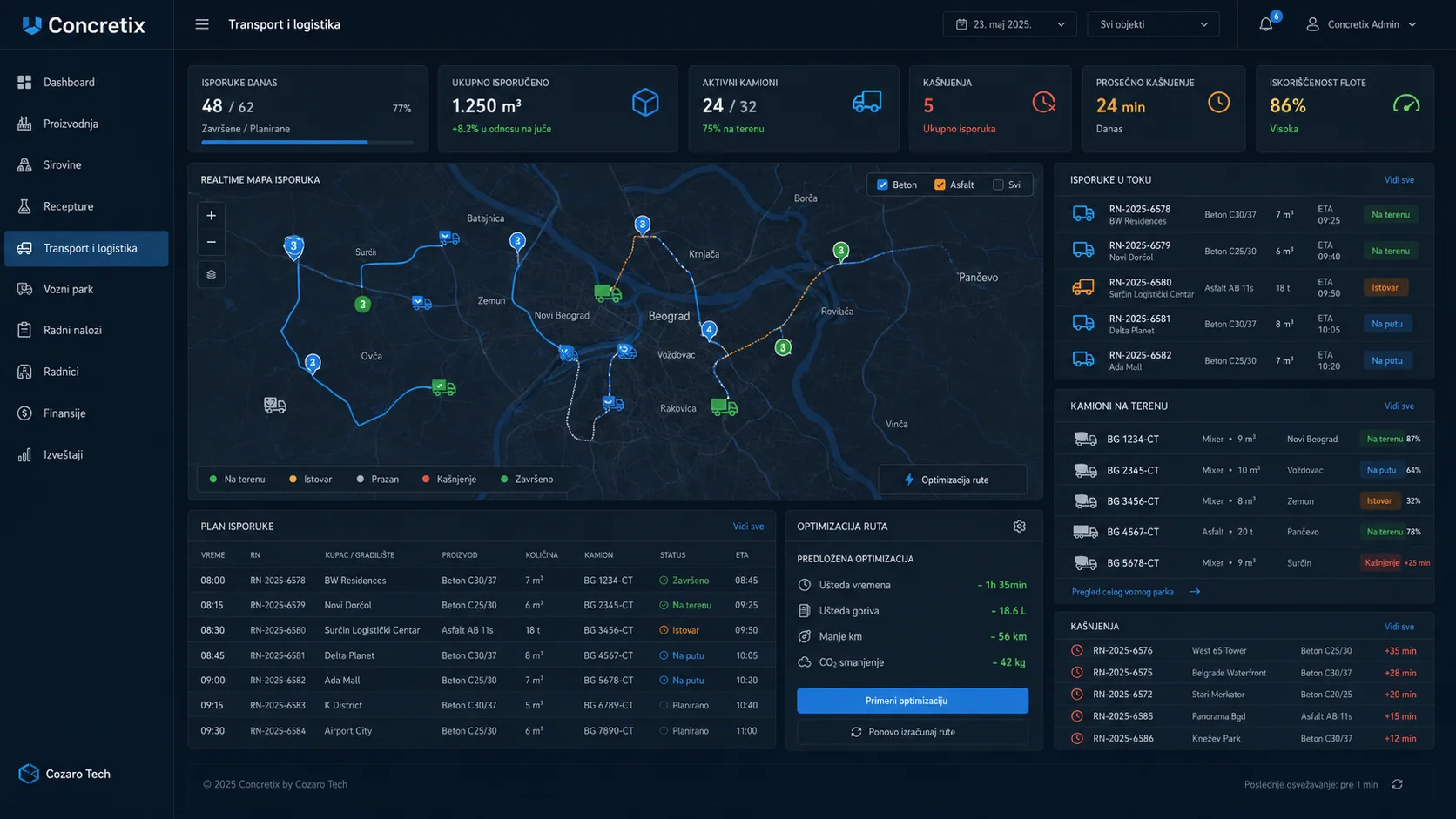Open Izveštaji reports page
The width and height of the screenshot is (1456, 819).
click(86, 454)
